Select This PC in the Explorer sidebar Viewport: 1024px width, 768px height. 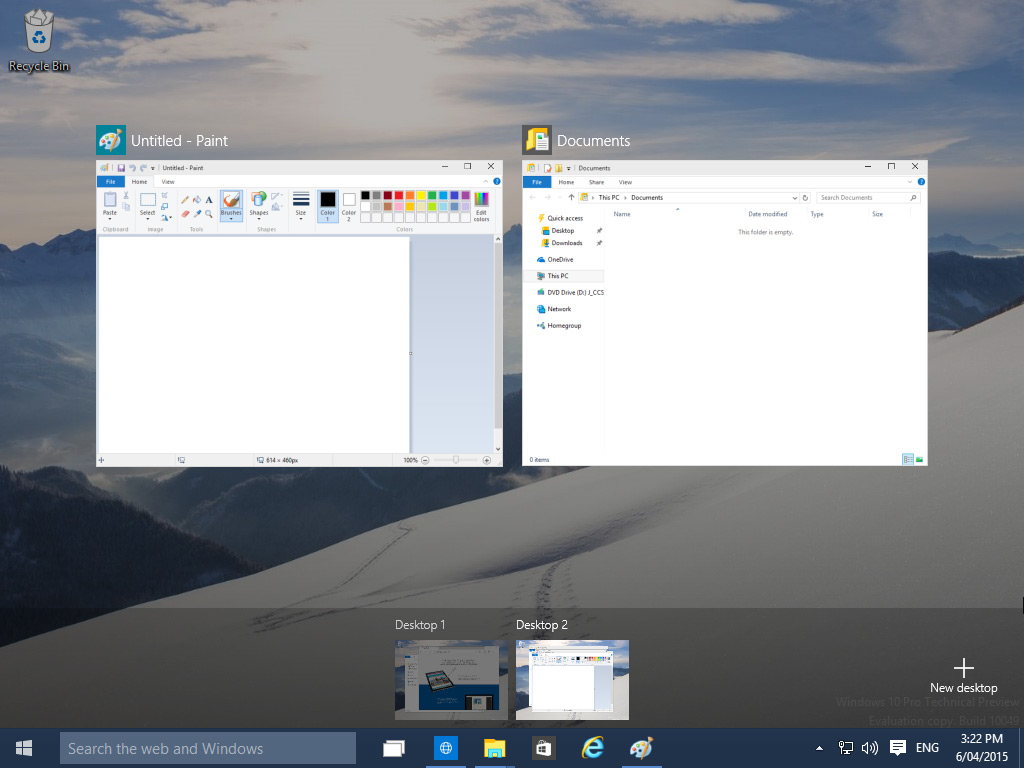click(558, 276)
